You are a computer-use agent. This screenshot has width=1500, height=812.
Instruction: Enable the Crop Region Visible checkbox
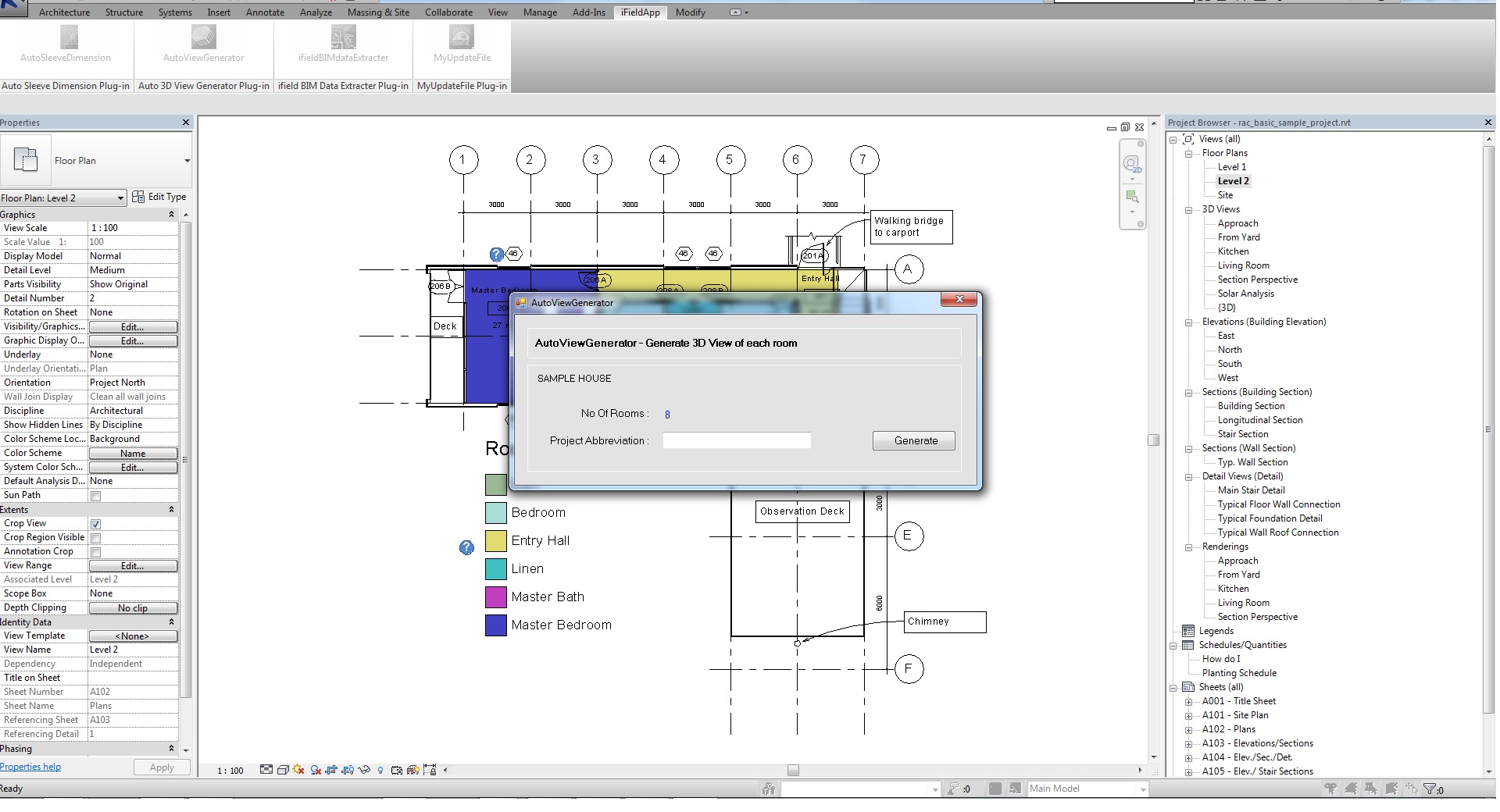(95, 538)
